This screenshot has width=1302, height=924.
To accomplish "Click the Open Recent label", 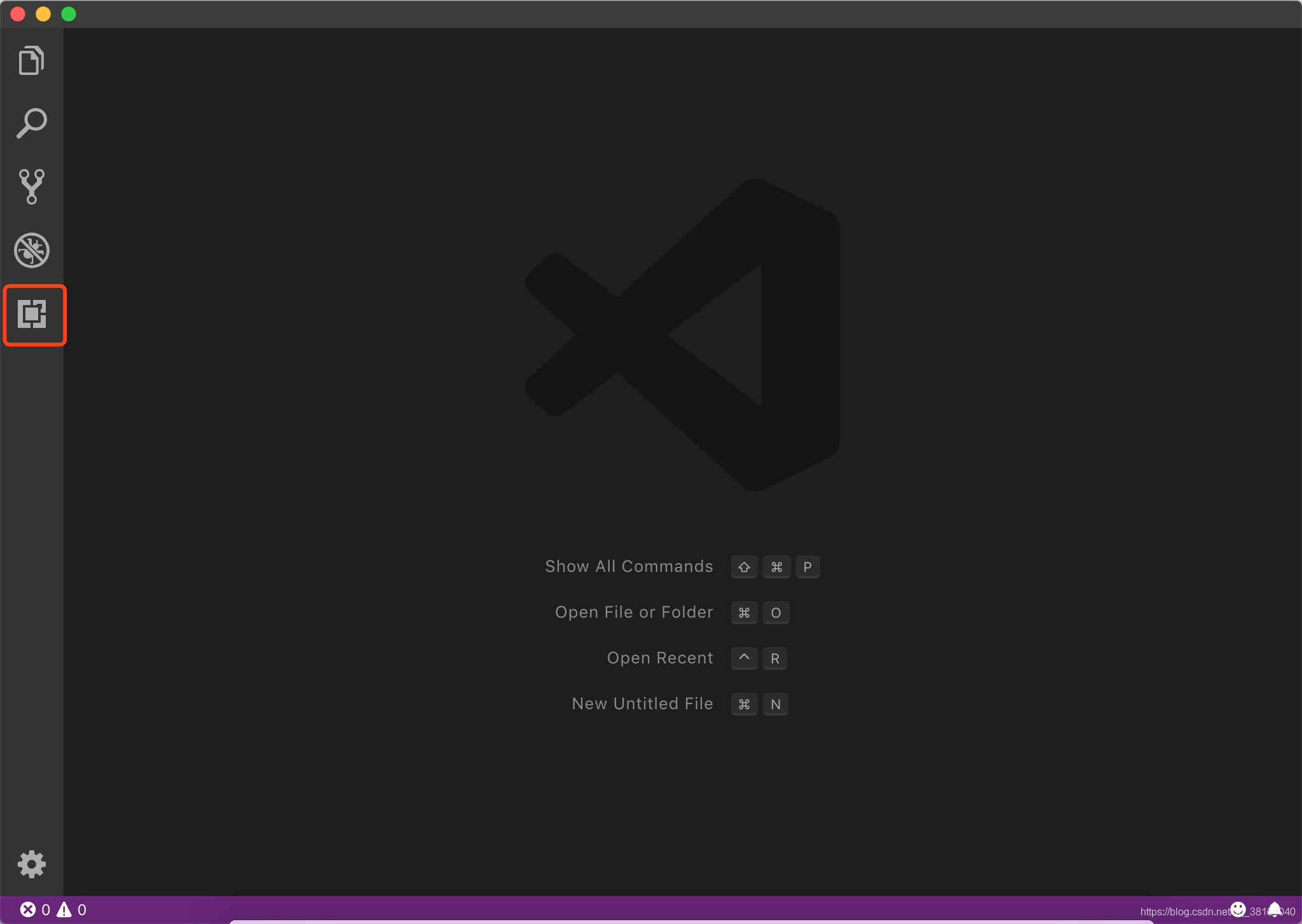I will click(660, 658).
